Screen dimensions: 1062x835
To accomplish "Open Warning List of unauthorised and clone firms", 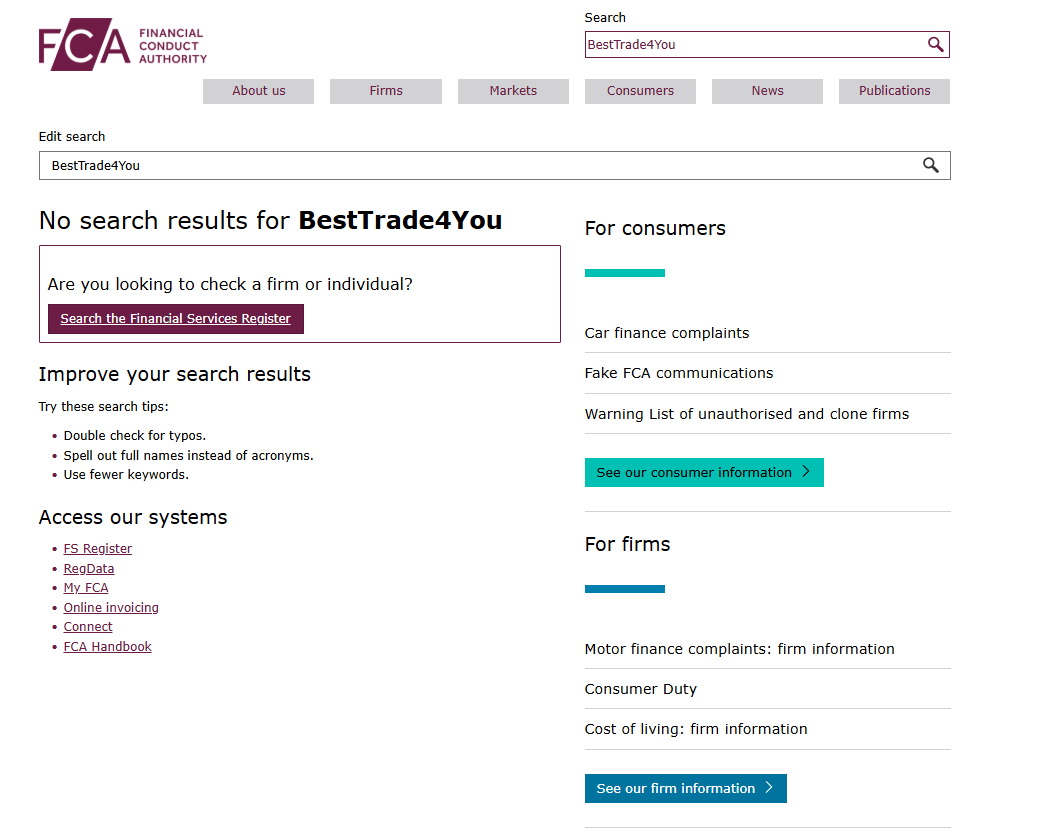I will coord(747,414).
